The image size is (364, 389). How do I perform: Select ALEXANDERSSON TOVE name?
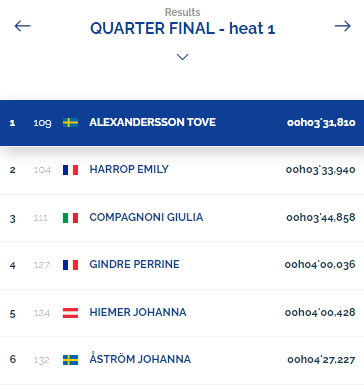click(152, 122)
